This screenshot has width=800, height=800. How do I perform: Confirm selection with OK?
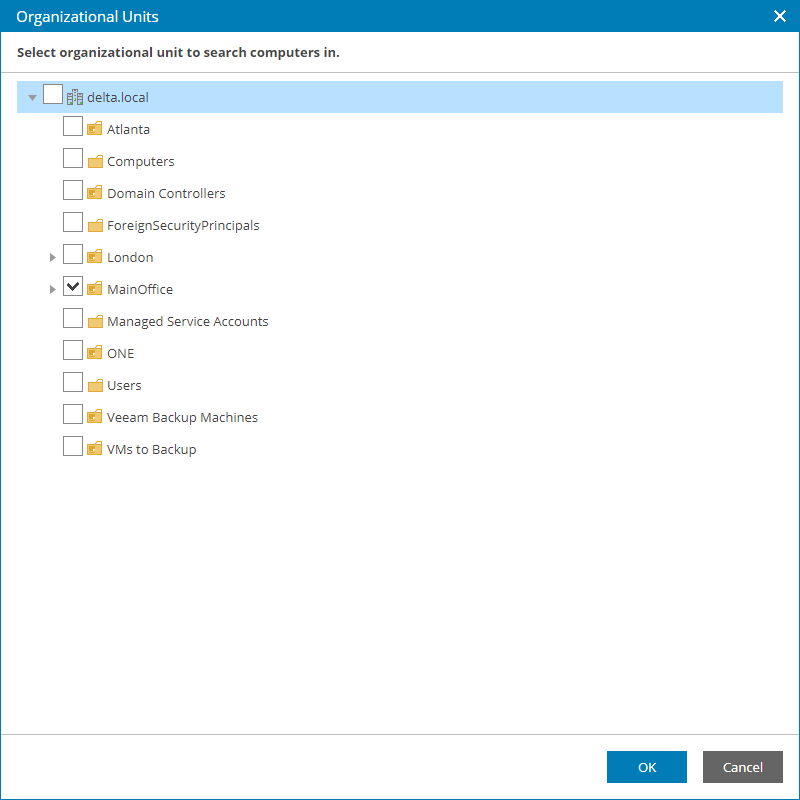(x=647, y=767)
